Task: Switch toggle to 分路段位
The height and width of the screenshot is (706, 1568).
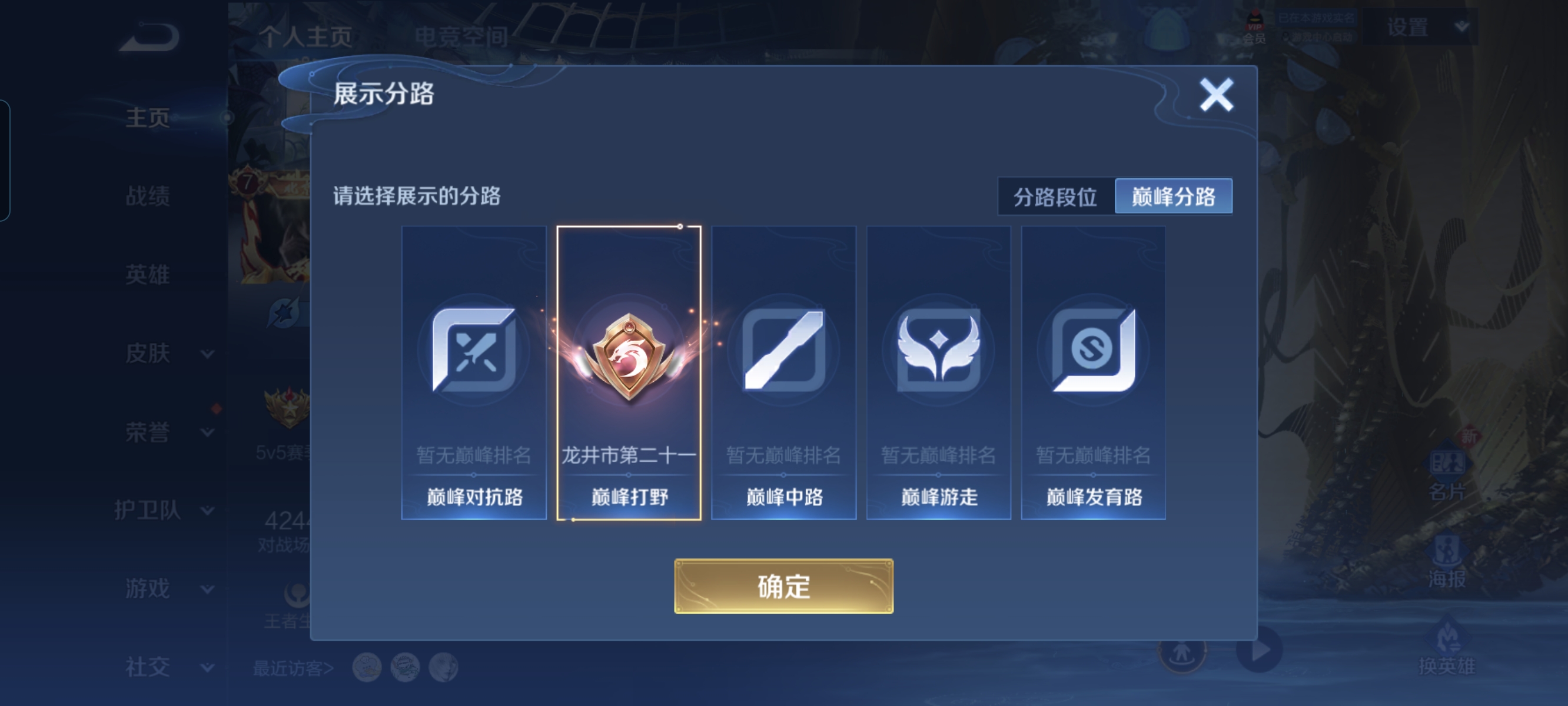Action: point(1055,197)
